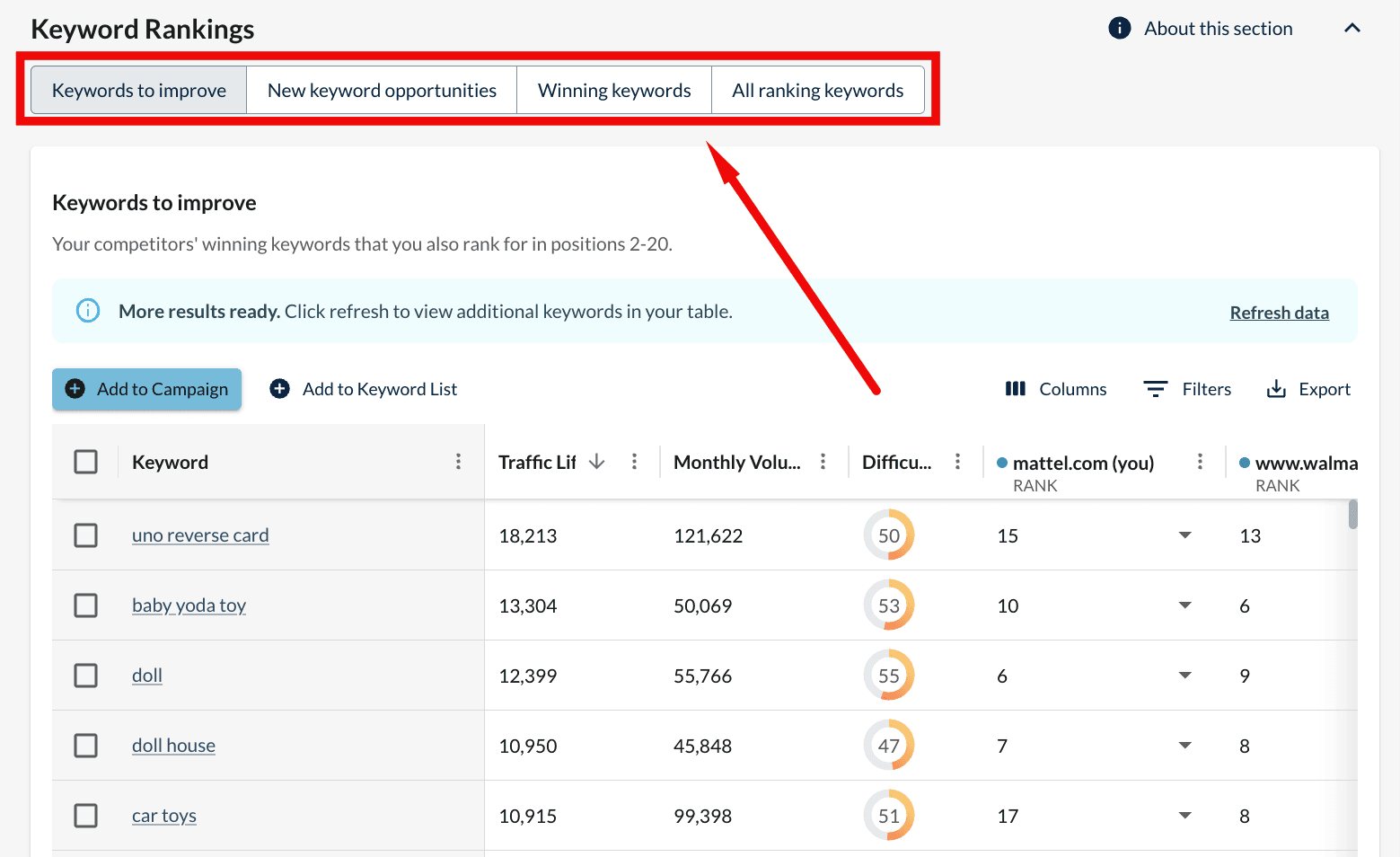The image size is (1400, 857).
Task: Click the info icon beside About this section
Action: click(1119, 29)
